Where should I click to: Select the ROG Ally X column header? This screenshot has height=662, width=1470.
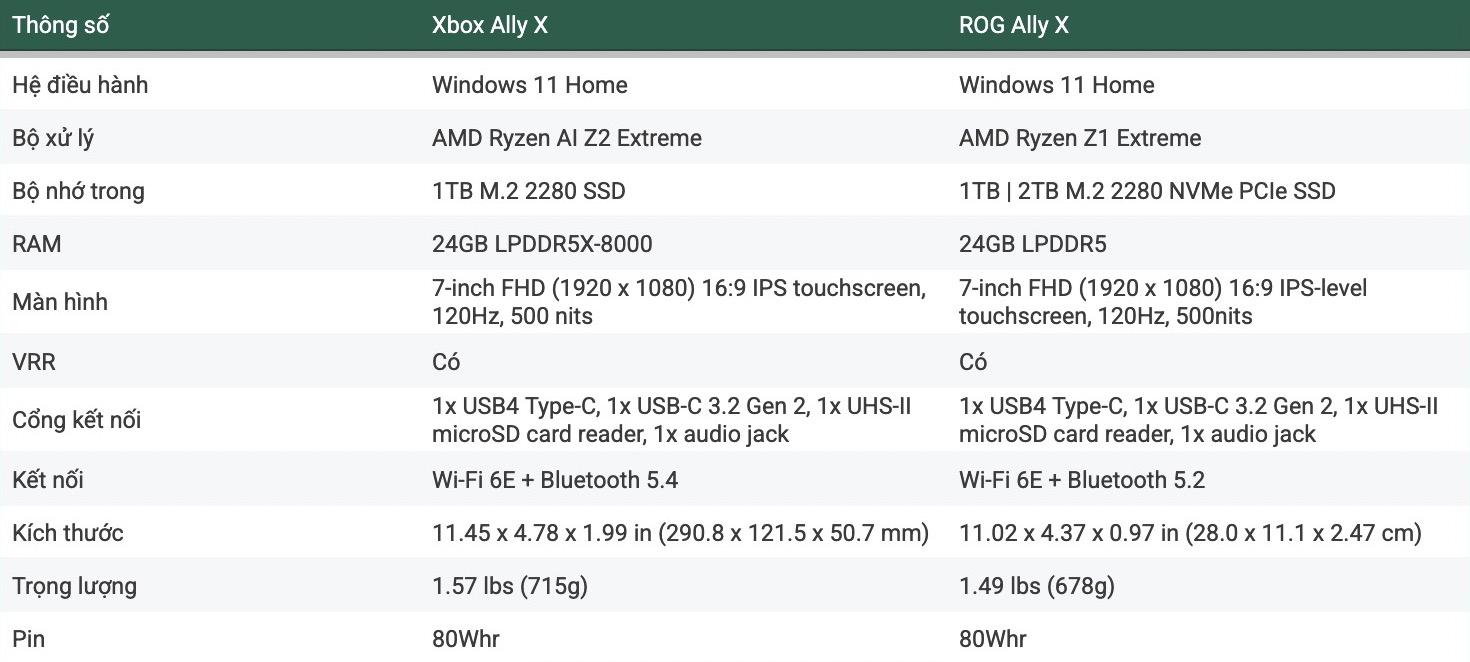coord(1014,25)
